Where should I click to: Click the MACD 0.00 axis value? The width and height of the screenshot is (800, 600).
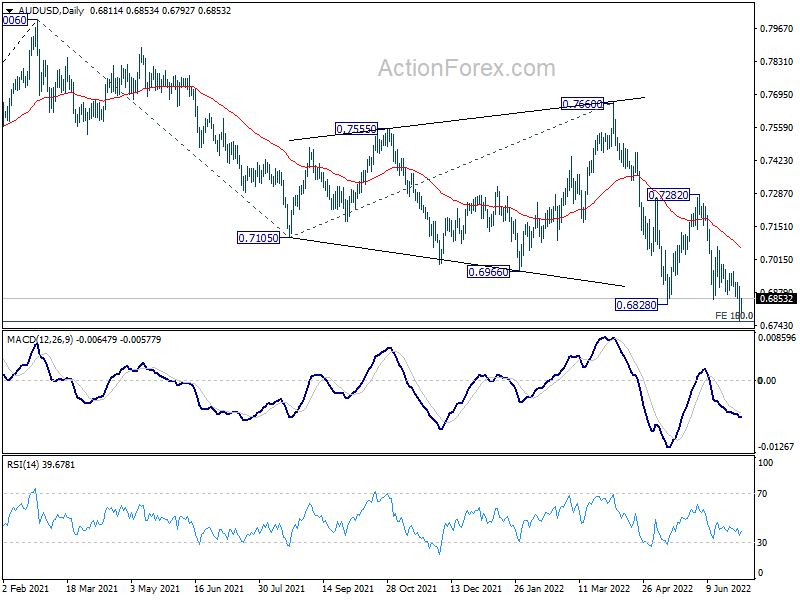768,380
